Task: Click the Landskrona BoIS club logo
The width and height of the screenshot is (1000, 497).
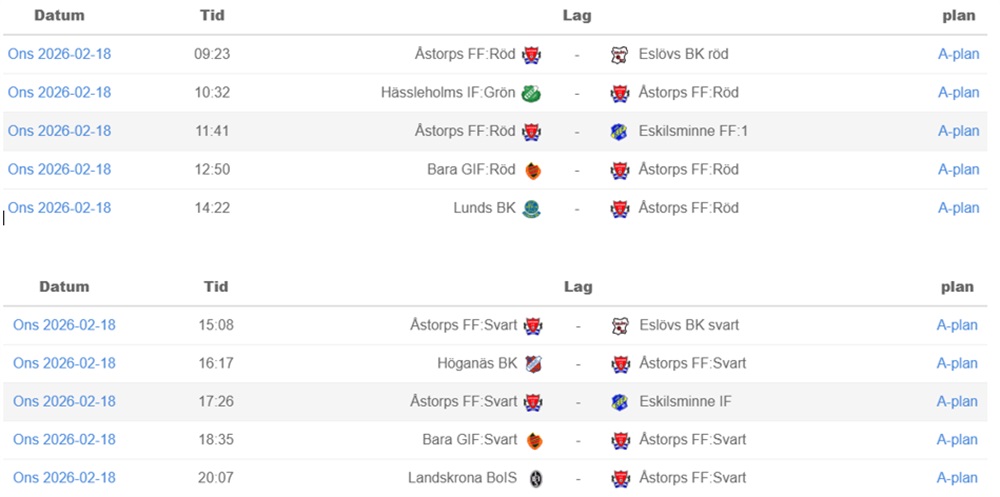Action: [534, 478]
